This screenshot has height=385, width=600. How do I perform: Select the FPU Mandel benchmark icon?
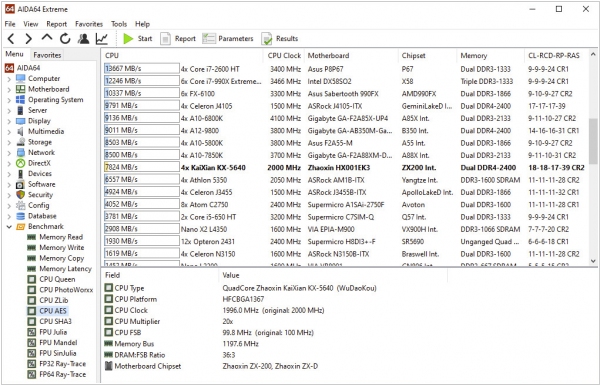(x=32, y=343)
